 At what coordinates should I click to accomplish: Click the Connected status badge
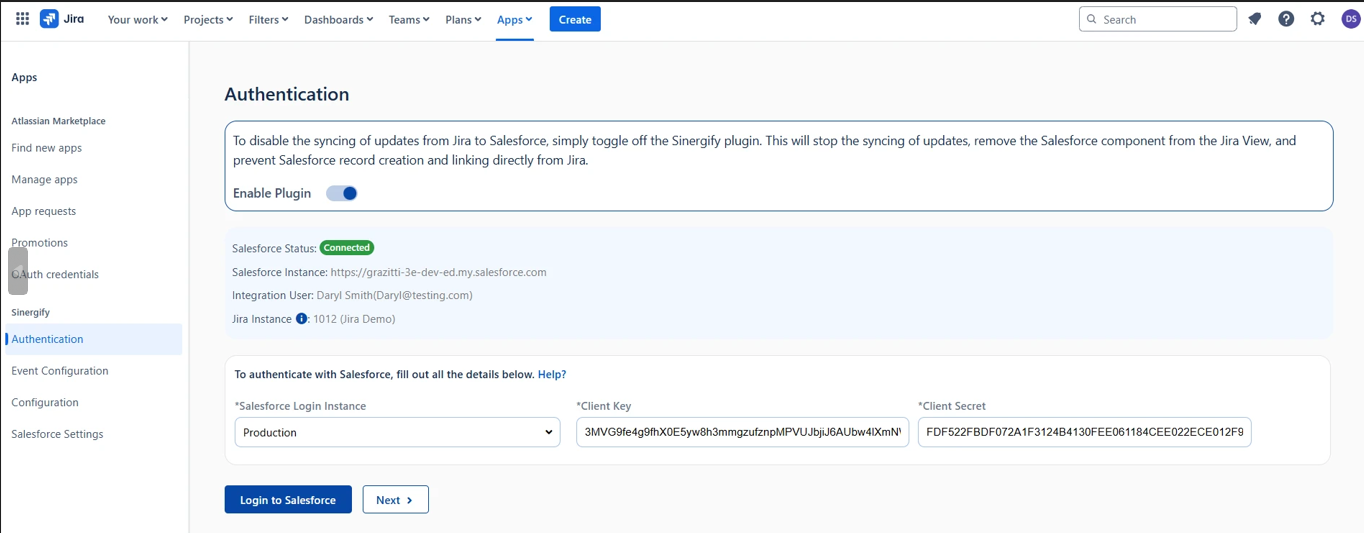pyautogui.click(x=347, y=247)
